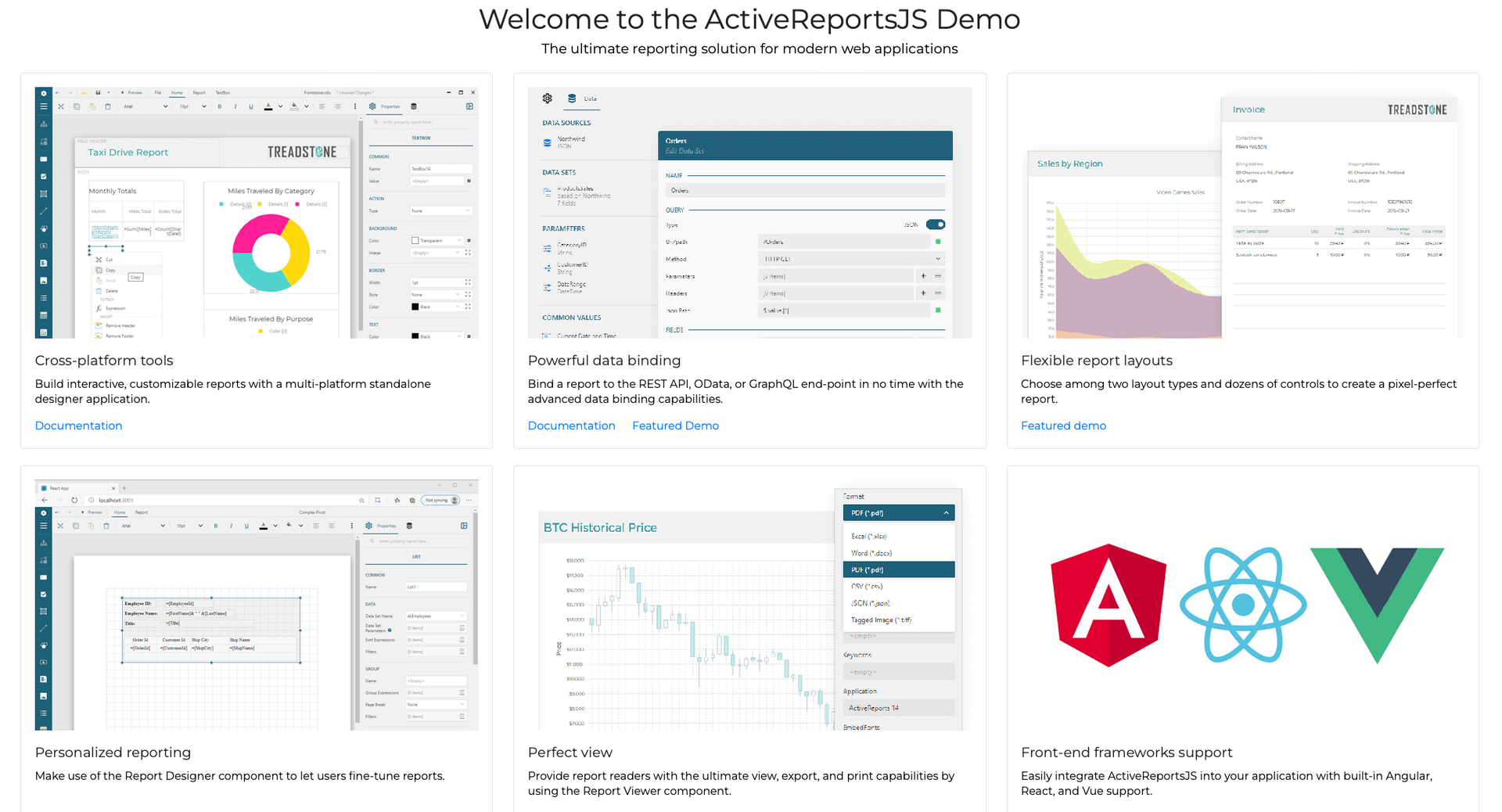Screen dimensions: 1502x812
Task: Select Copy in the Taxi Drive Report context menu
Action: [110, 270]
